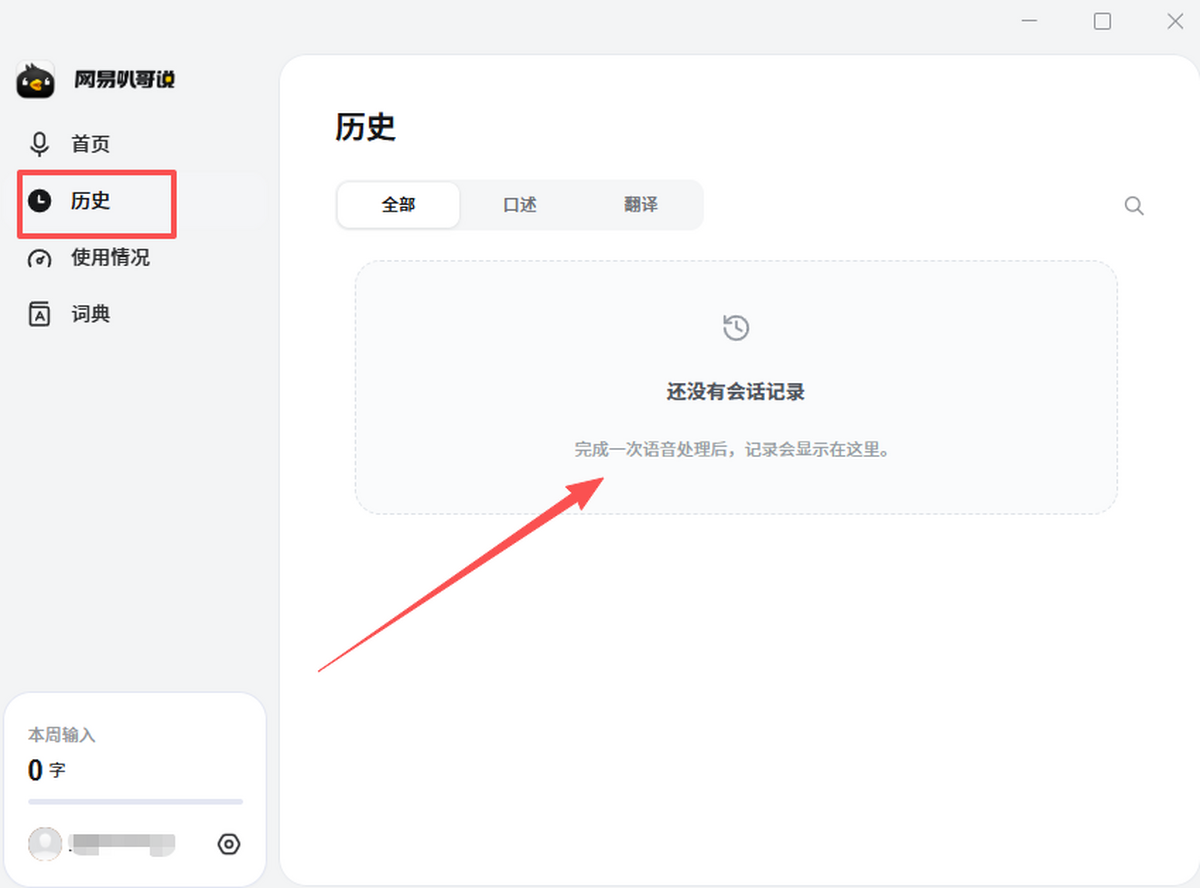Open settings via the gear icon

click(229, 844)
